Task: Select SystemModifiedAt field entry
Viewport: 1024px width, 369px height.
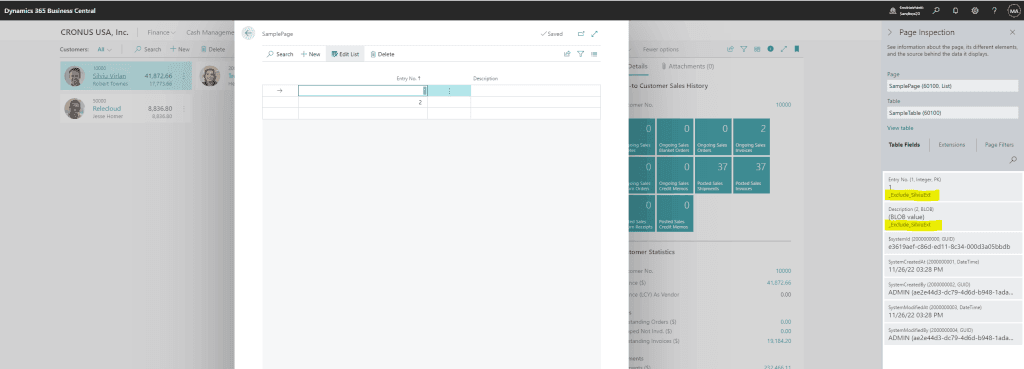Action: (952, 311)
